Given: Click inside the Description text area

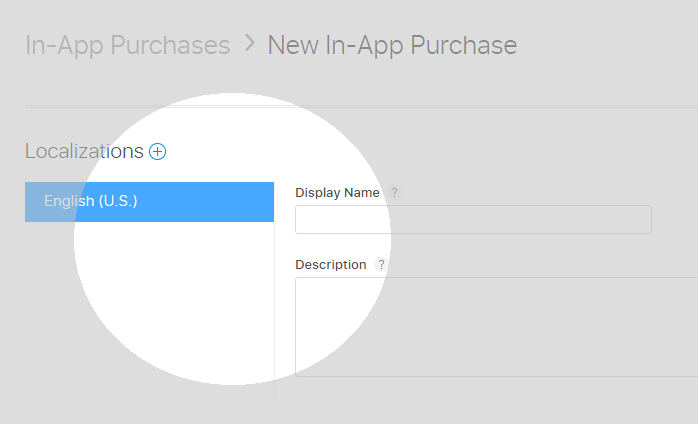Looking at the screenshot, I should click(495, 327).
